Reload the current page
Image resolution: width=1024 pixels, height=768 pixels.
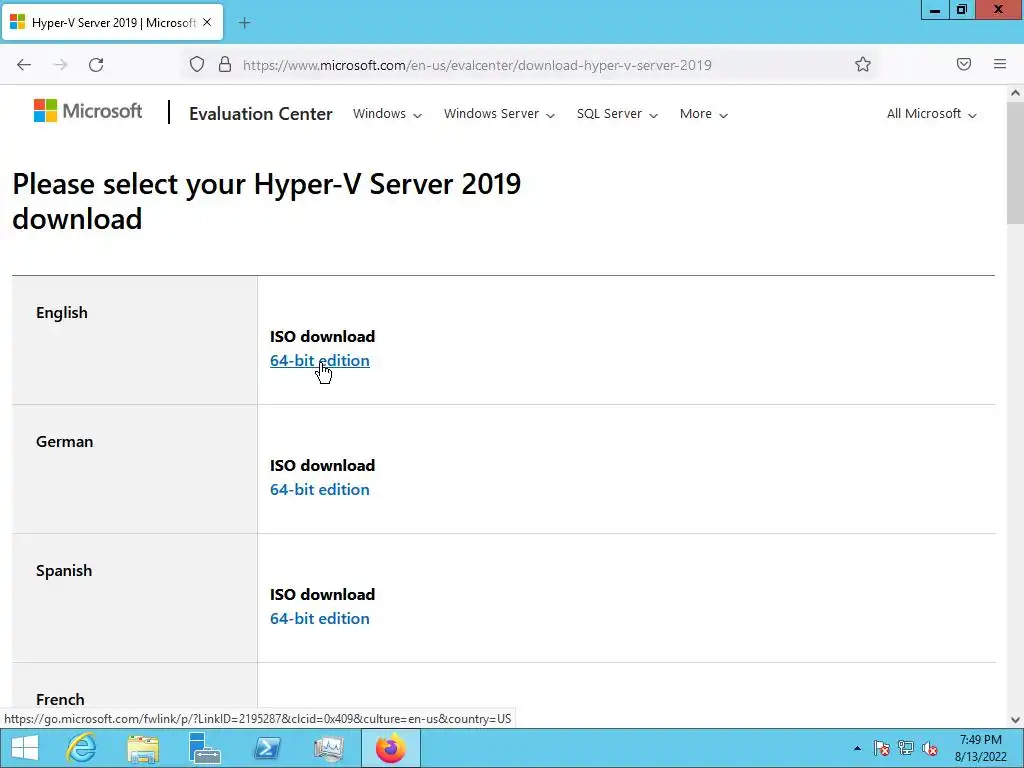[96, 65]
